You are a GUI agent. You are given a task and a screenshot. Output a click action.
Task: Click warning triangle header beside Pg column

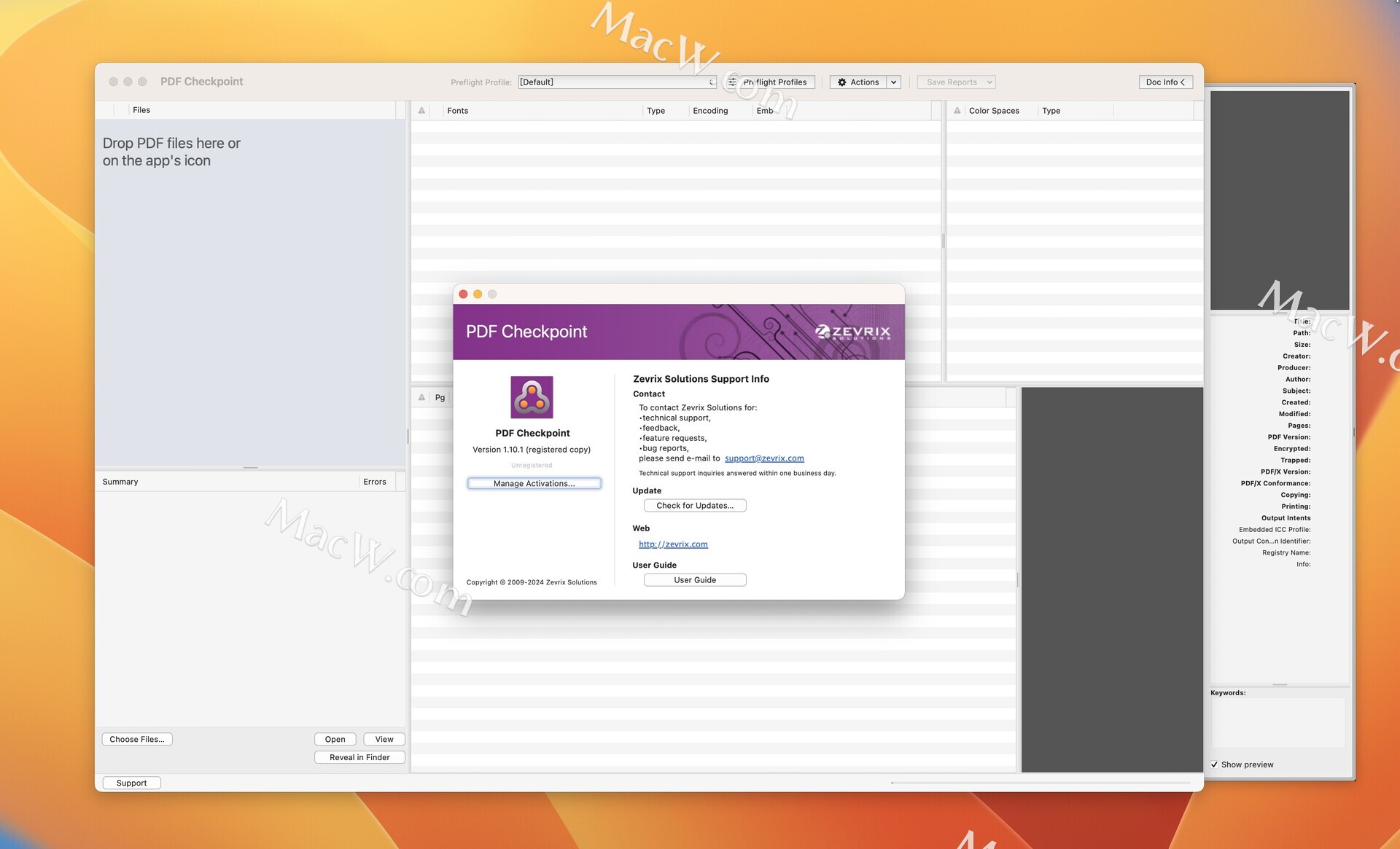[x=421, y=397]
